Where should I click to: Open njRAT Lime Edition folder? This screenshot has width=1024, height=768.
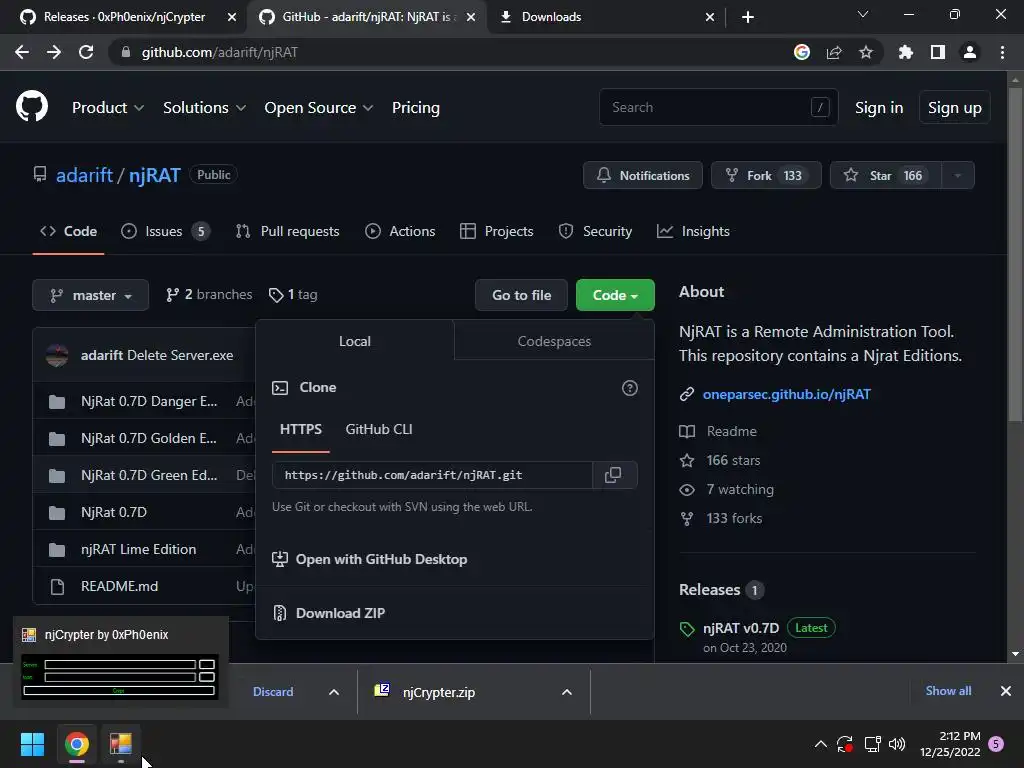(138, 549)
